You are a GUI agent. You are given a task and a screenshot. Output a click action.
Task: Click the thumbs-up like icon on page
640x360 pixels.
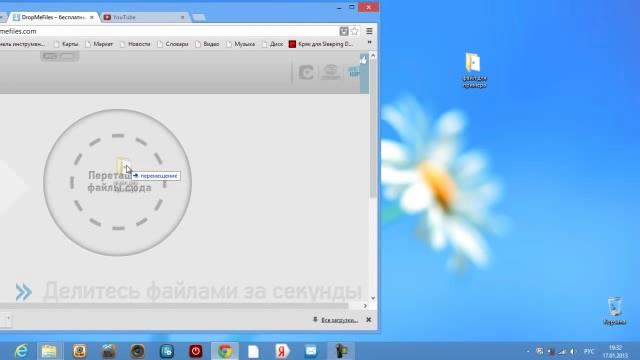coord(363,60)
